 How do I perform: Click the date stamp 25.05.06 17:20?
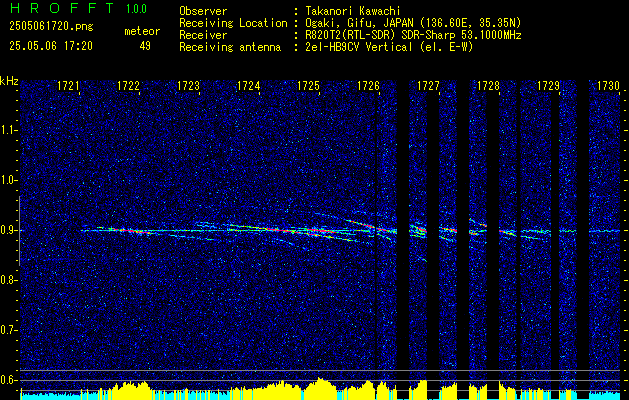click(51, 46)
